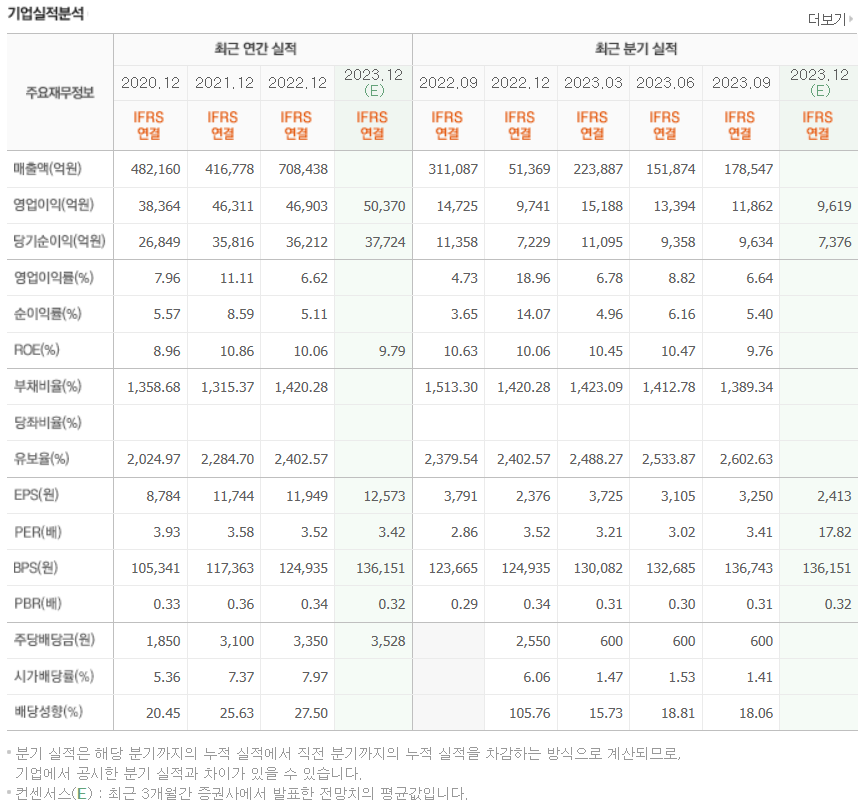Screen dimensions: 861x810
Task: Click the dividend per share estimate 3,528
Action: (x=388, y=641)
